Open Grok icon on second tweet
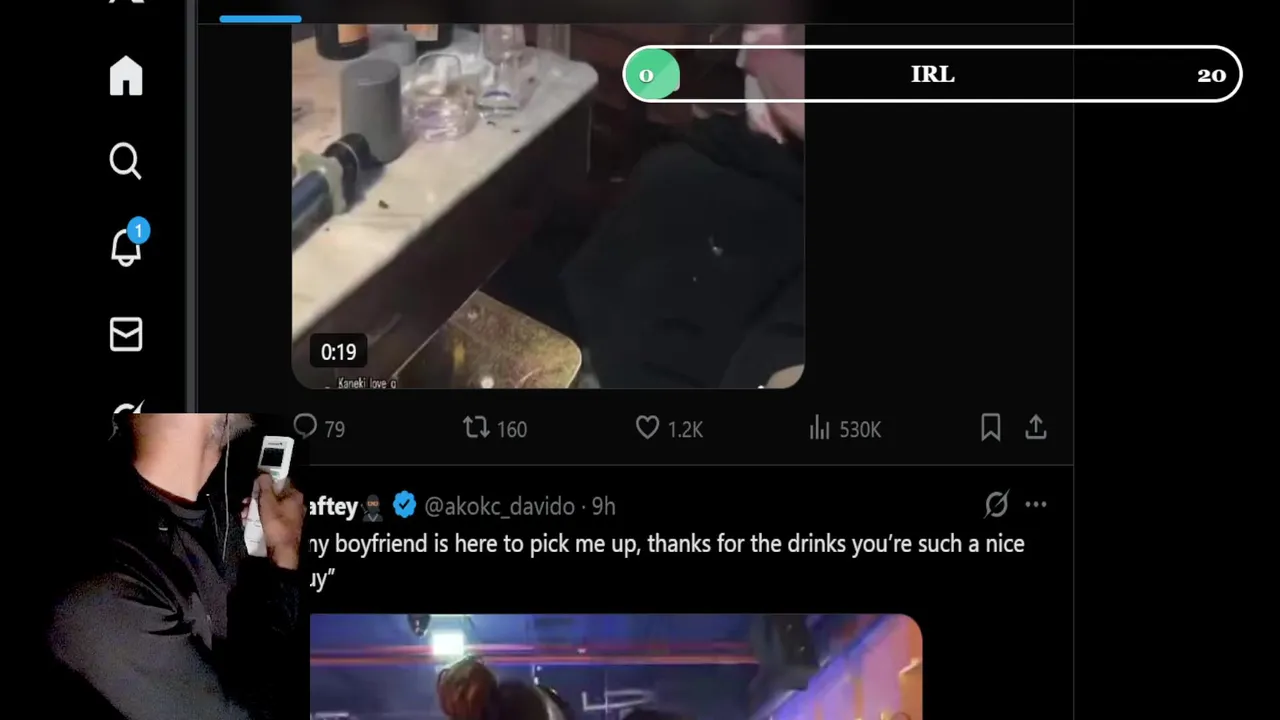This screenshot has height=720, width=1280. (x=996, y=505)
